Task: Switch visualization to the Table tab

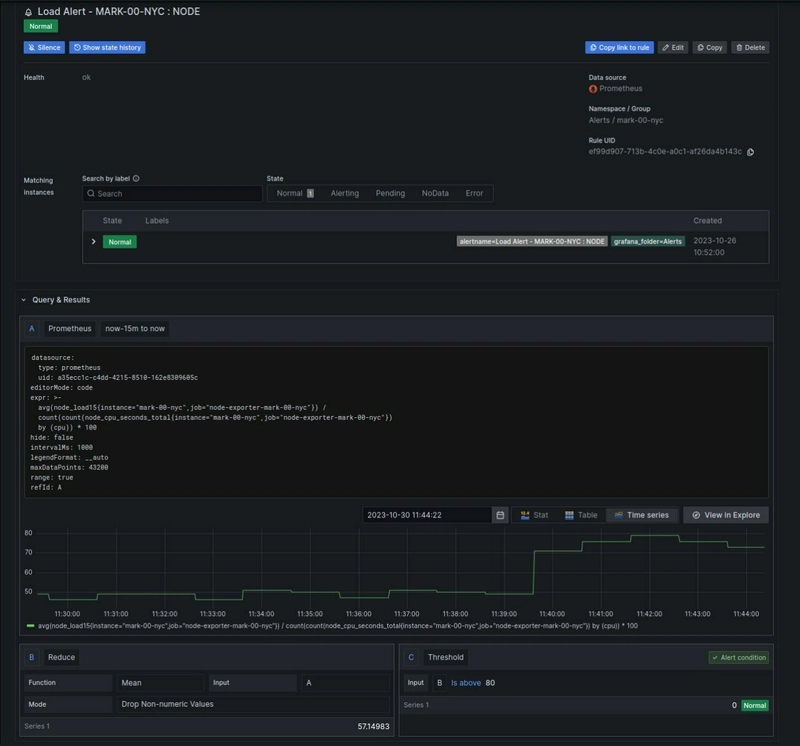Action: point(581,515)
